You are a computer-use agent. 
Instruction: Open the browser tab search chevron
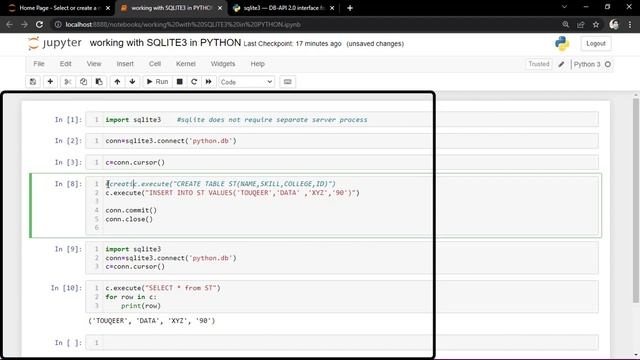click(x=564, y=7)
